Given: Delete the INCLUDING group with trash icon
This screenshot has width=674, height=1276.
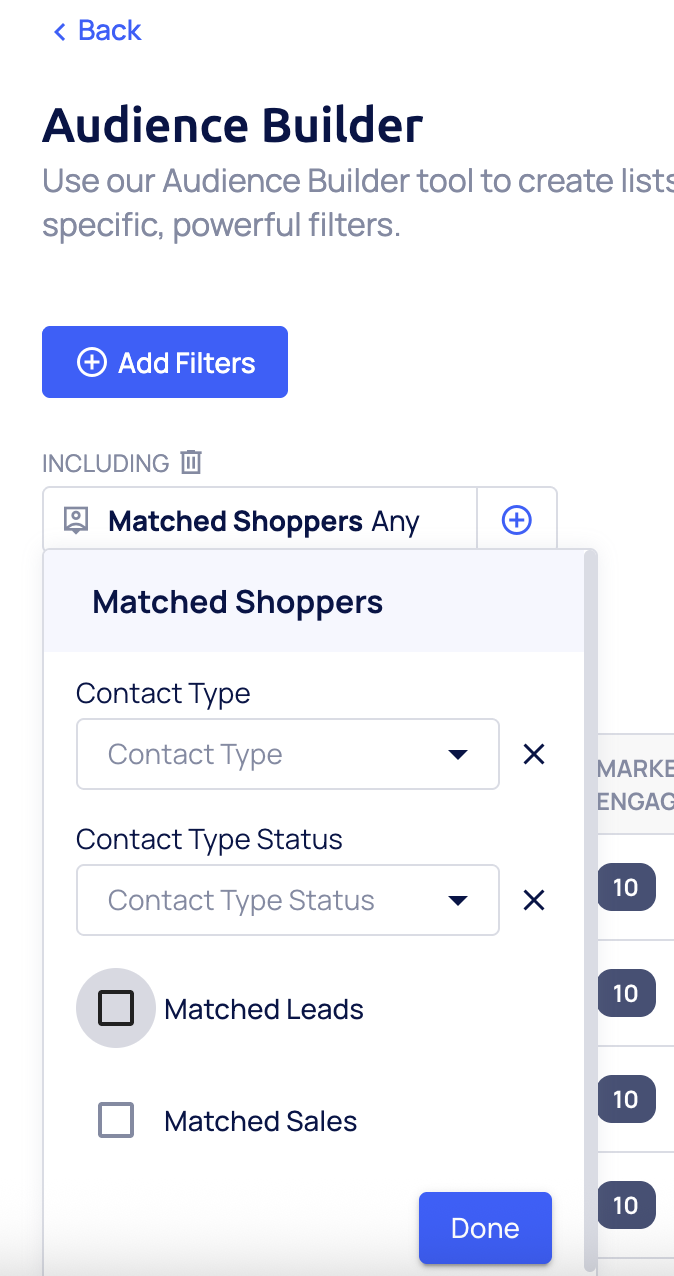Looking at the screenshot, I should (x=191, y=462).
